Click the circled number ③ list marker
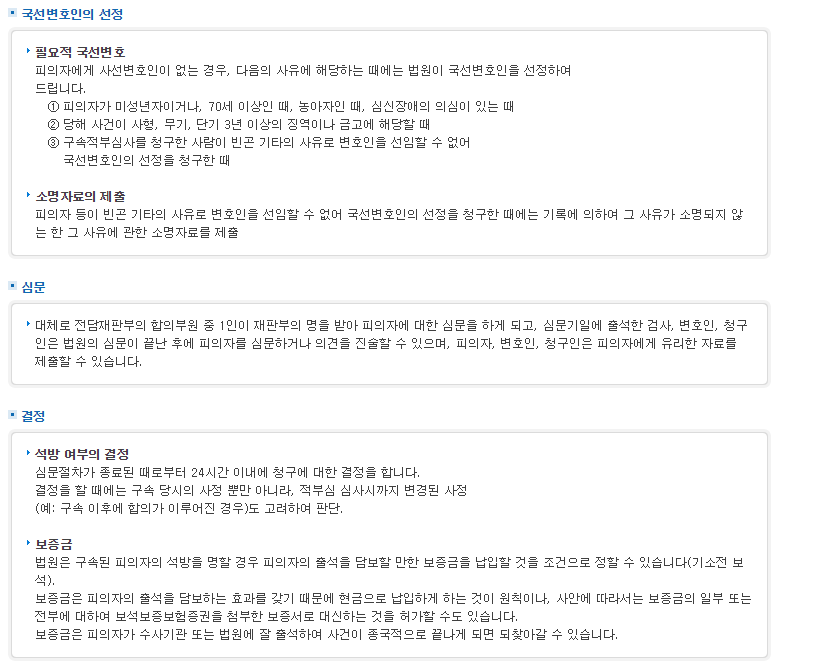This screenshot has height=672, width=815. point(53,142)
